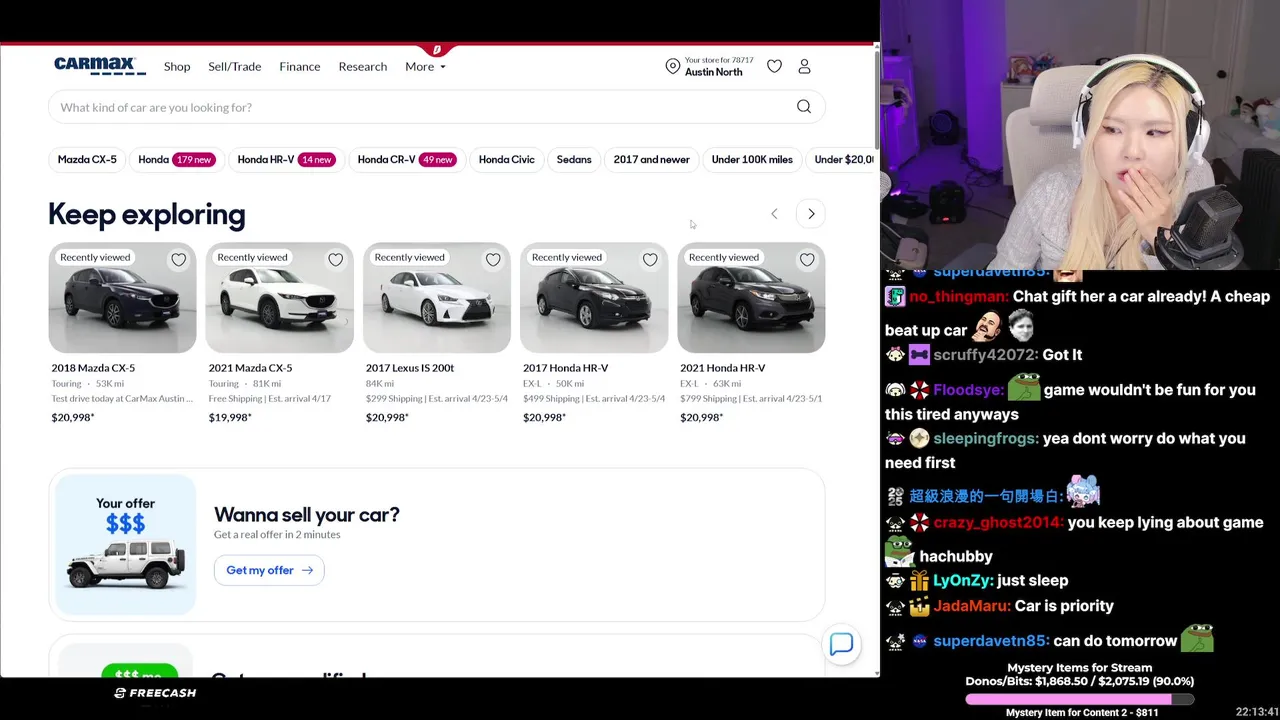
Task: Click username no_thingman in chat
Action: 958,296
